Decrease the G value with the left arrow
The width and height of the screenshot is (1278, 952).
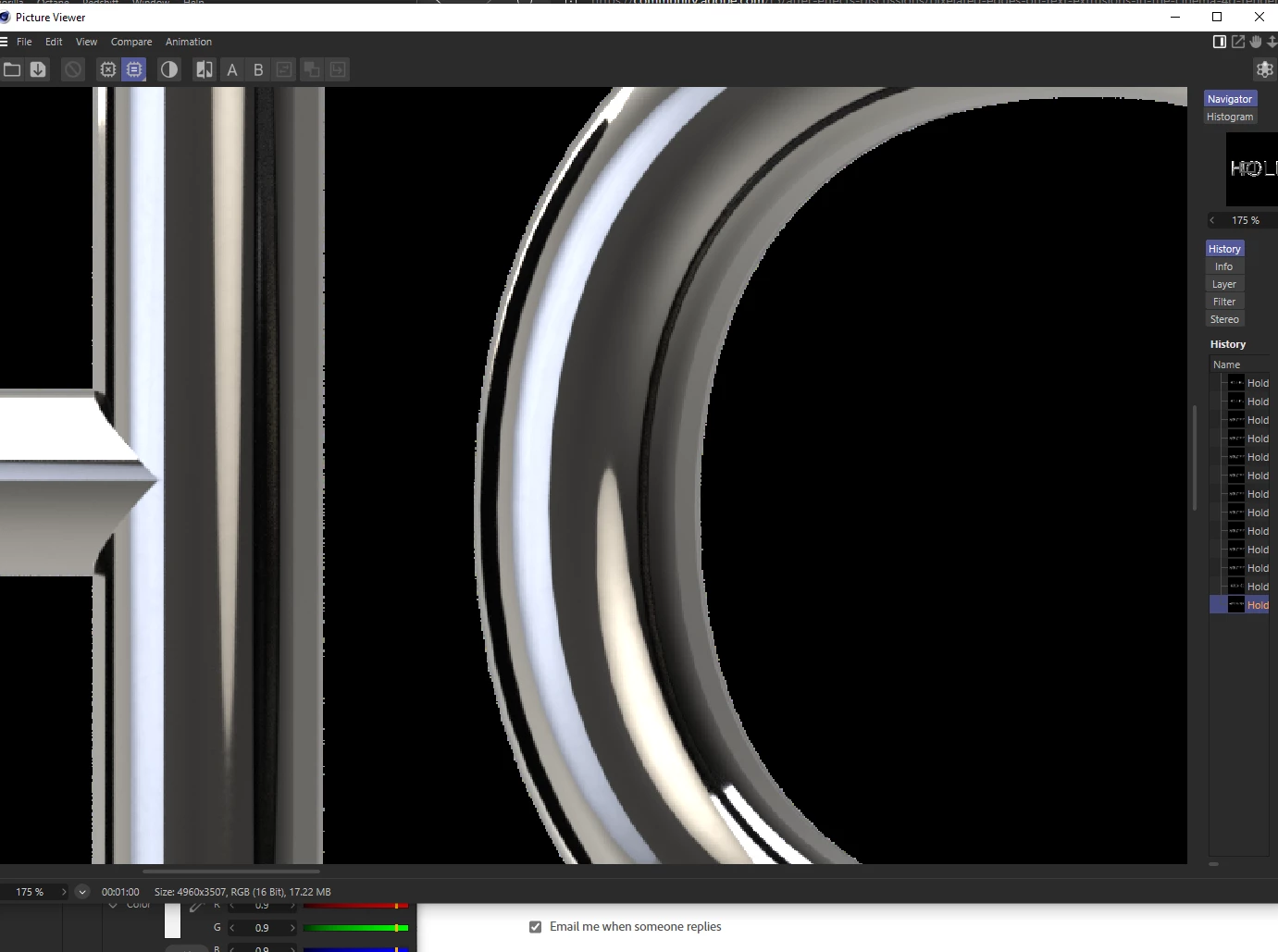click(x=232, y=927)
